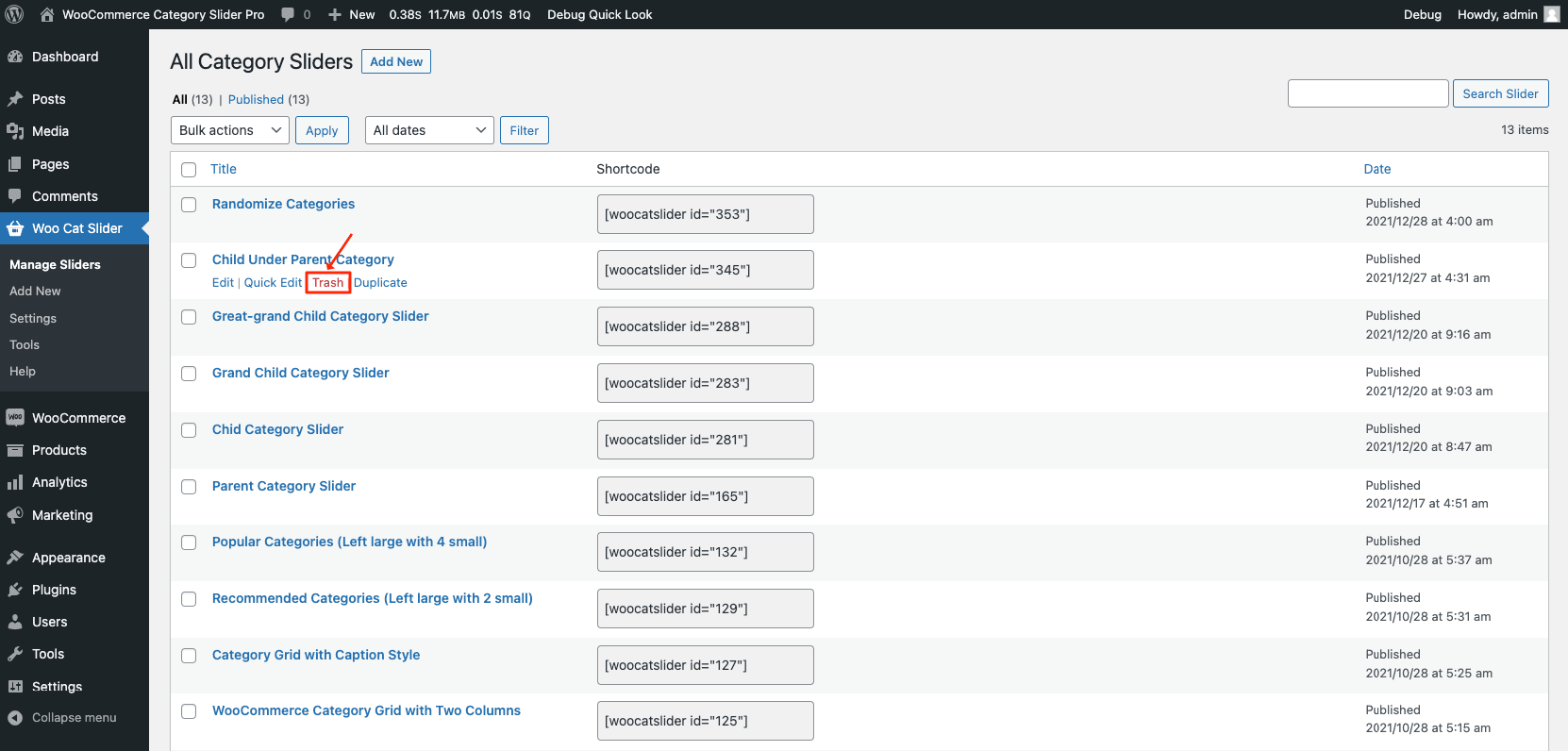Click the slider search input field
The height and width of the screenshot is (751, 1568).
pyautogui.click(x=1367, y=93)
